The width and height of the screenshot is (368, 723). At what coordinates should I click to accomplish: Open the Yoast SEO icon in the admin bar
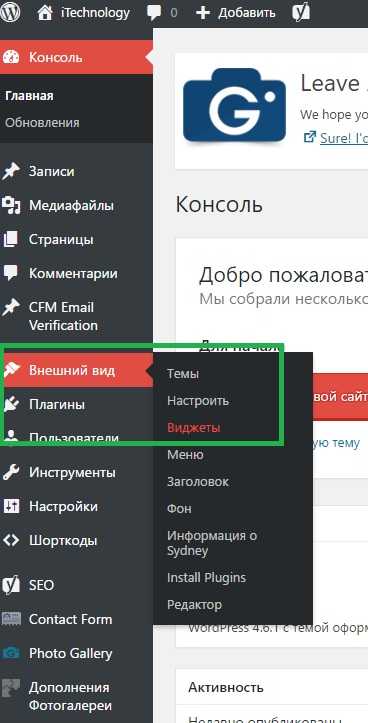[x=301, y=13]
